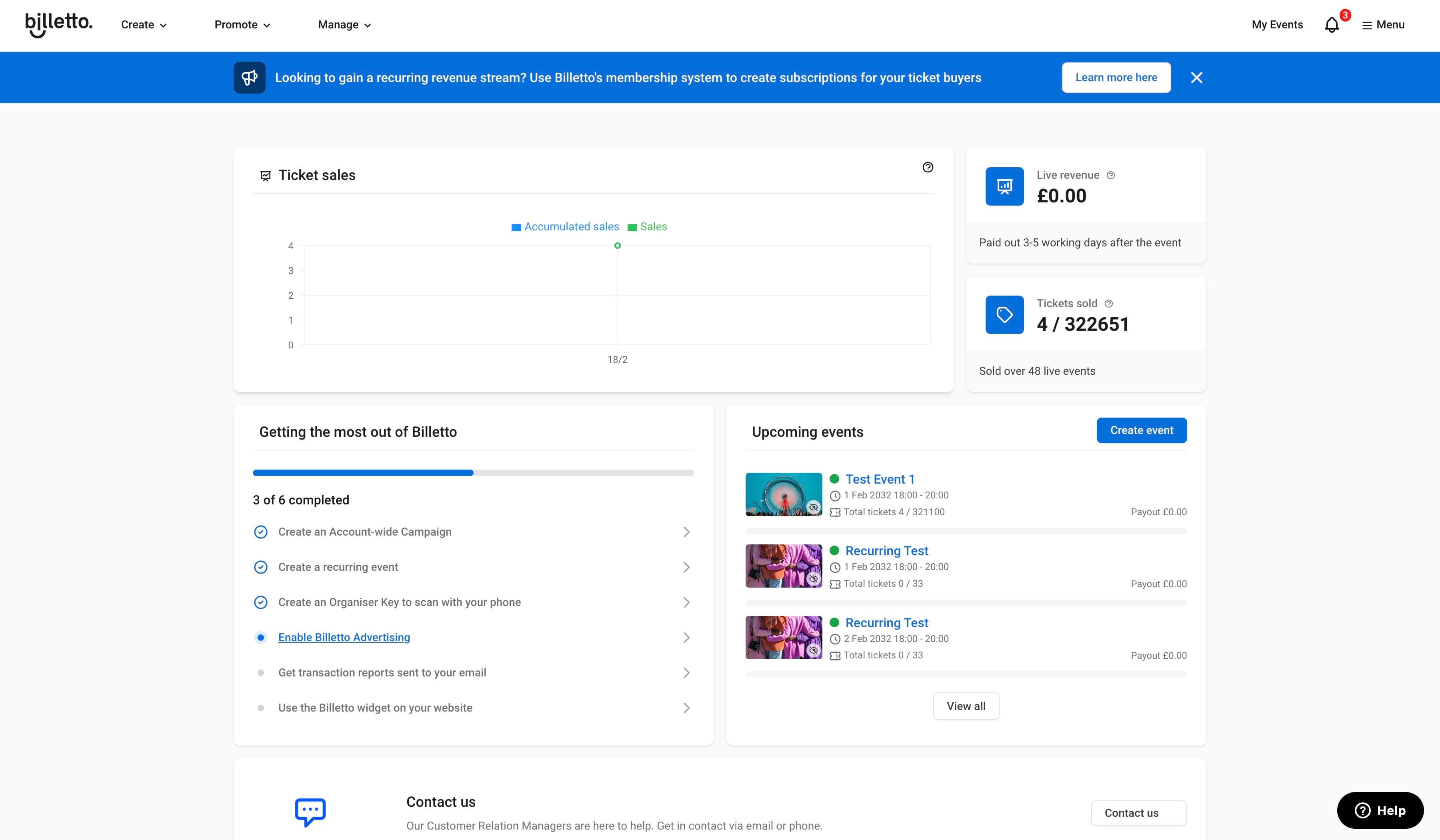The width and height of the screenshot is (1440, 840).
Task: Click the blue dot for Enable Billetto Advertising
Action: [x=260, y=638]
